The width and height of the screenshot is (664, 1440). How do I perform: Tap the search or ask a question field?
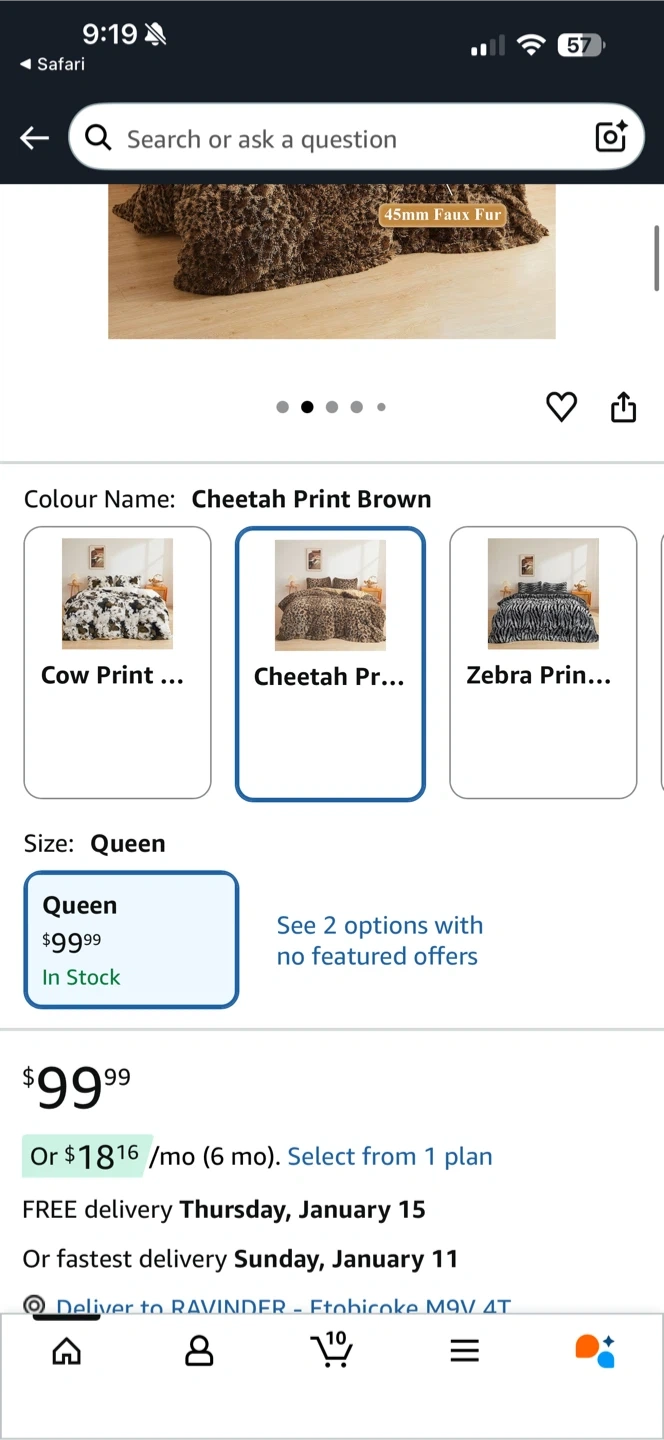[x=340, y=138]
